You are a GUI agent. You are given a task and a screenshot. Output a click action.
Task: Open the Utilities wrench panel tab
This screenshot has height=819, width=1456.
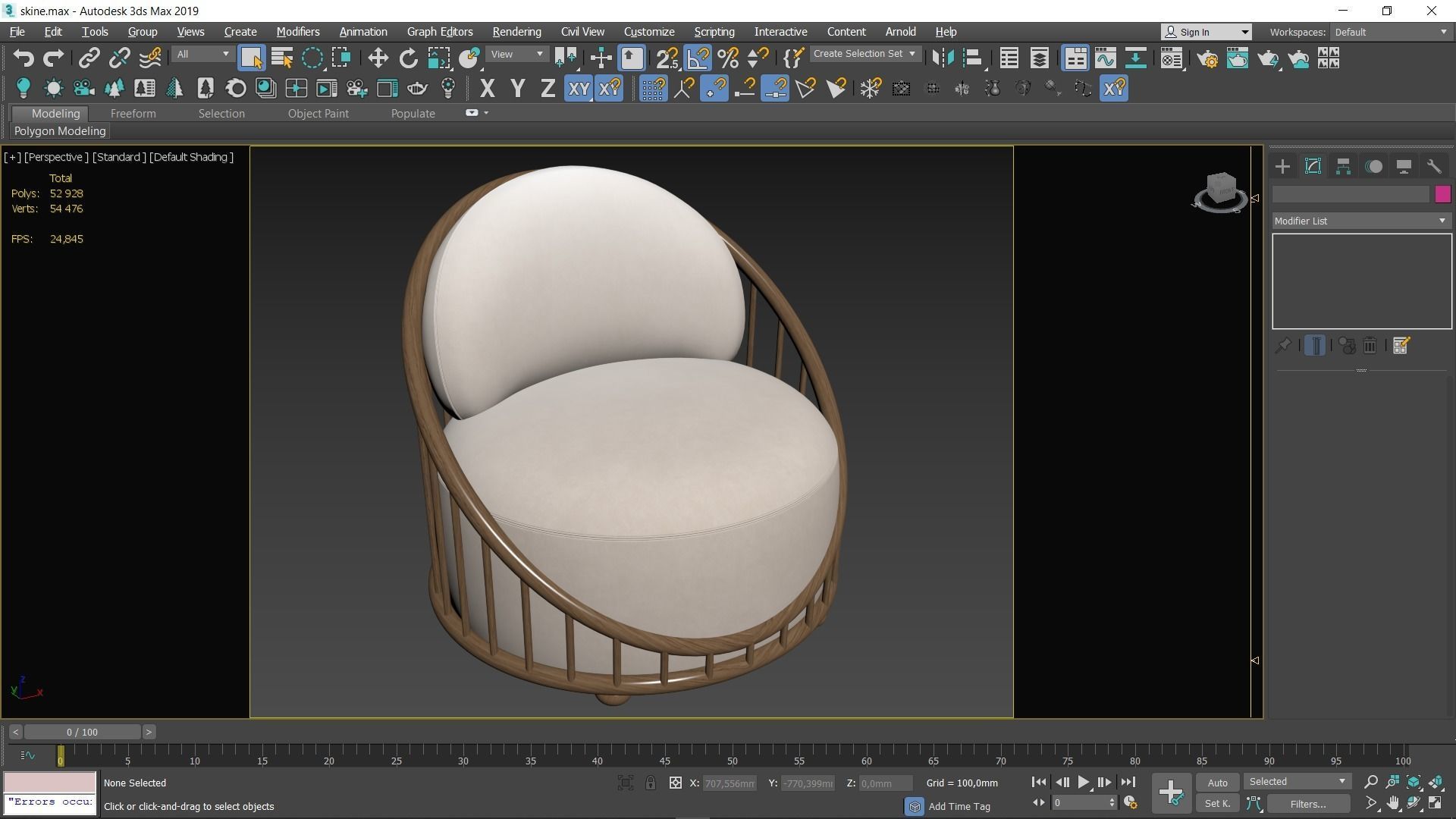[1434, 167]
